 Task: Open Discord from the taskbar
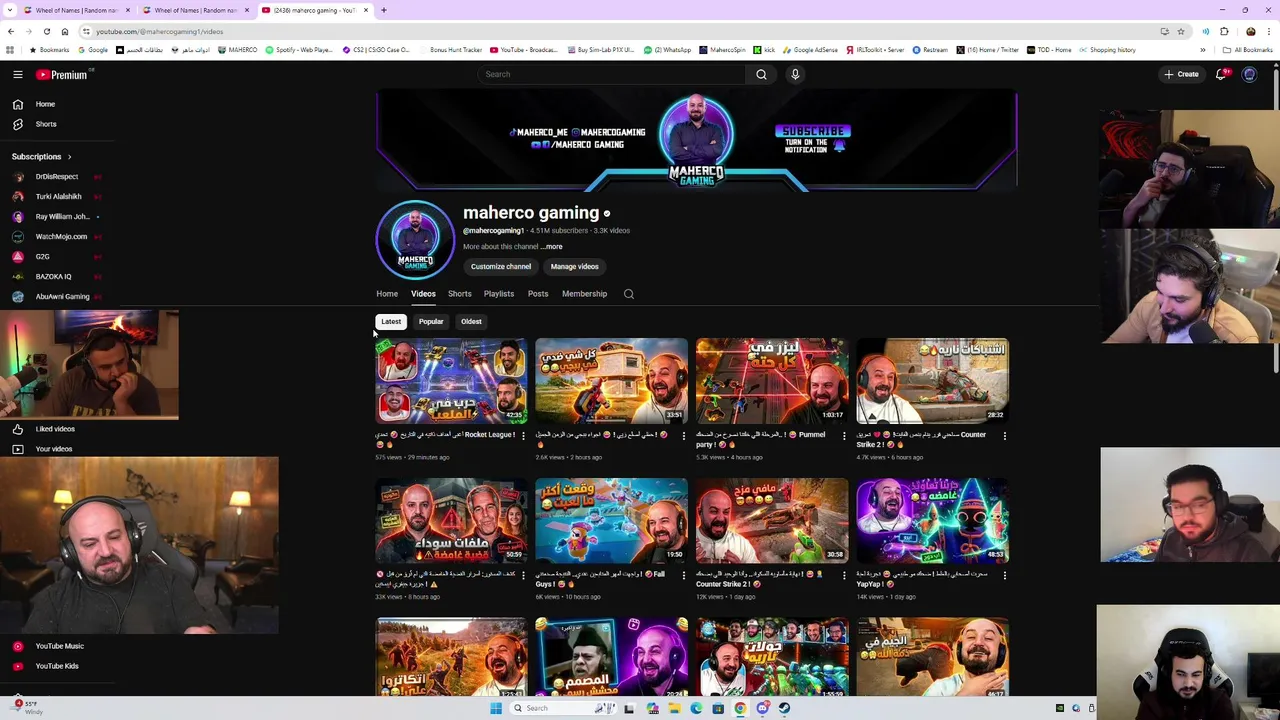(x=762, y=708)
